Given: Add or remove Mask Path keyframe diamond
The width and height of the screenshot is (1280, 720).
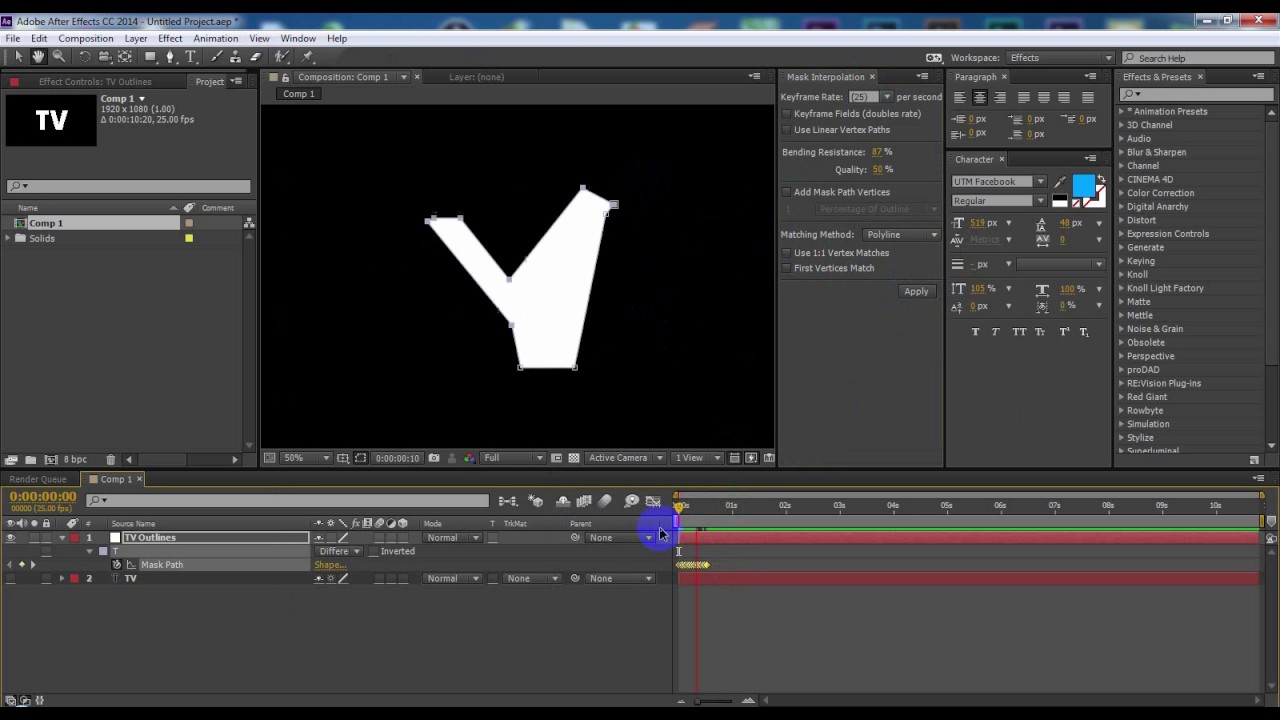Looking at the screenshot, I should (x=21, y=565).
